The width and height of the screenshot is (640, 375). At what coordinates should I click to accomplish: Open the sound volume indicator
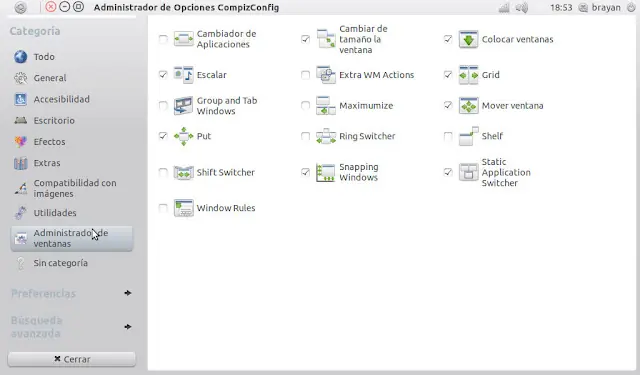pyautogui.click(x=522, y=7)
